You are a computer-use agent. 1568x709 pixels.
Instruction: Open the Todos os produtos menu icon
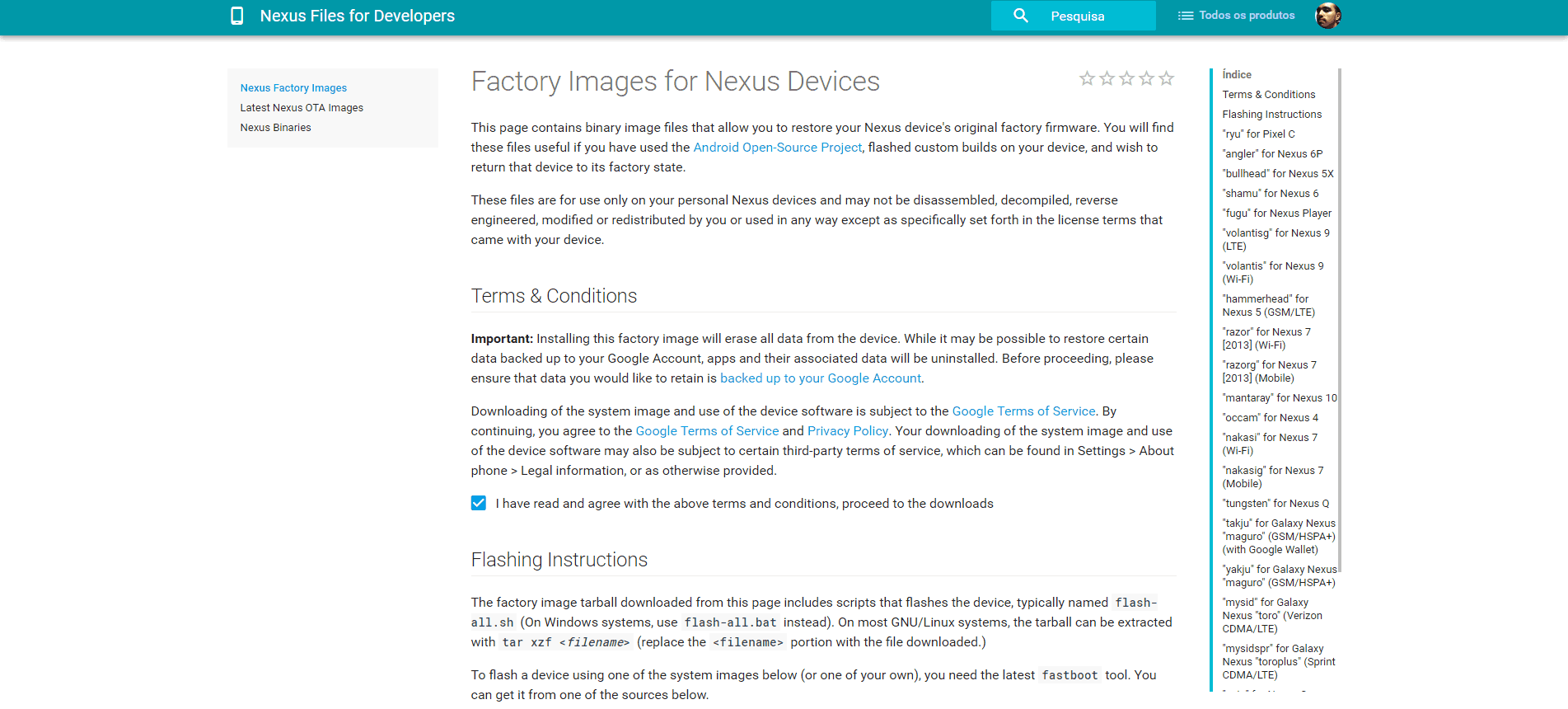tap(1186, 16)
